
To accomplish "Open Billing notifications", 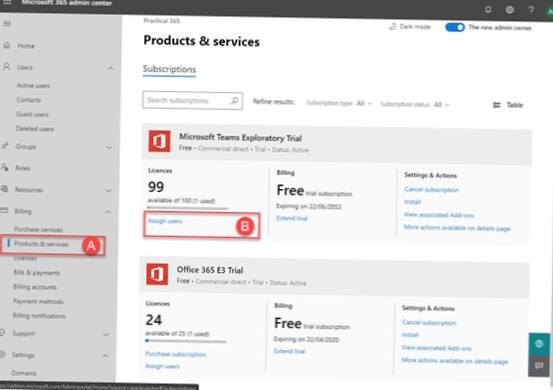I will click(x=39, y=316).
